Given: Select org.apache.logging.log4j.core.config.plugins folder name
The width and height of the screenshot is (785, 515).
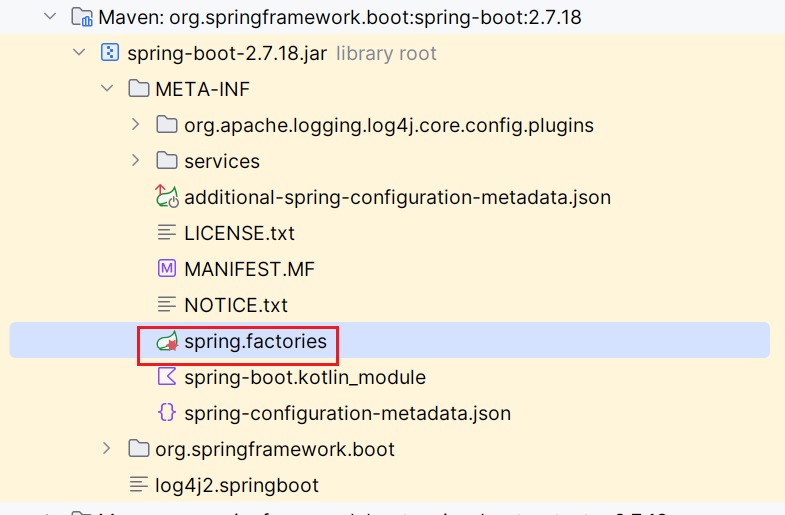Looking at the screenshot, I should pyautogui.click(x=389, y=126).
